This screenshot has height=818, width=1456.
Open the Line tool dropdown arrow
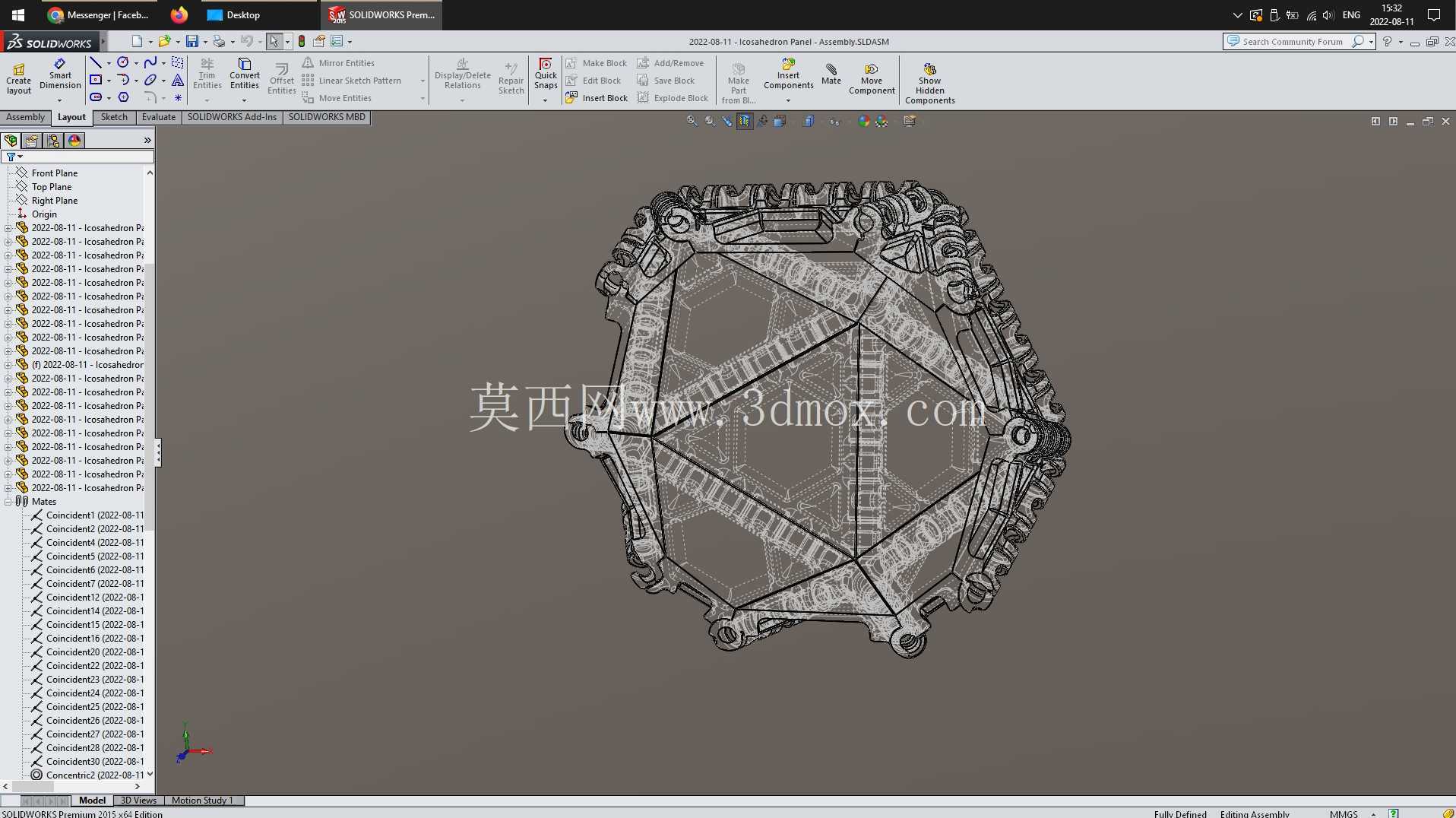pos(109,63)
